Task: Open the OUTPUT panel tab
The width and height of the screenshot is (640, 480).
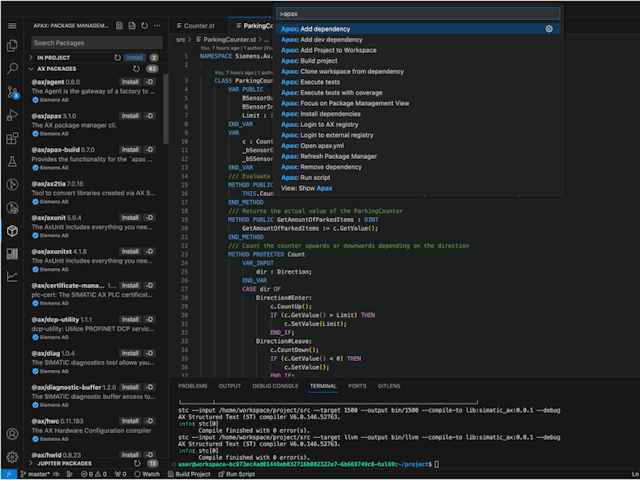Action: (x=229, y=386)
